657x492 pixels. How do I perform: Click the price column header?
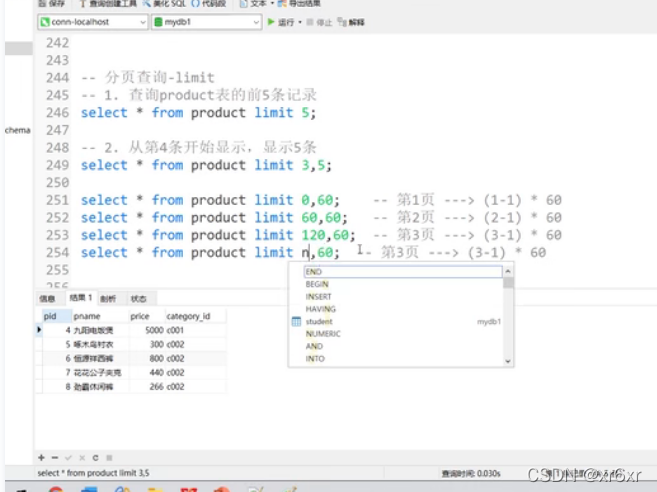point(146,316)
